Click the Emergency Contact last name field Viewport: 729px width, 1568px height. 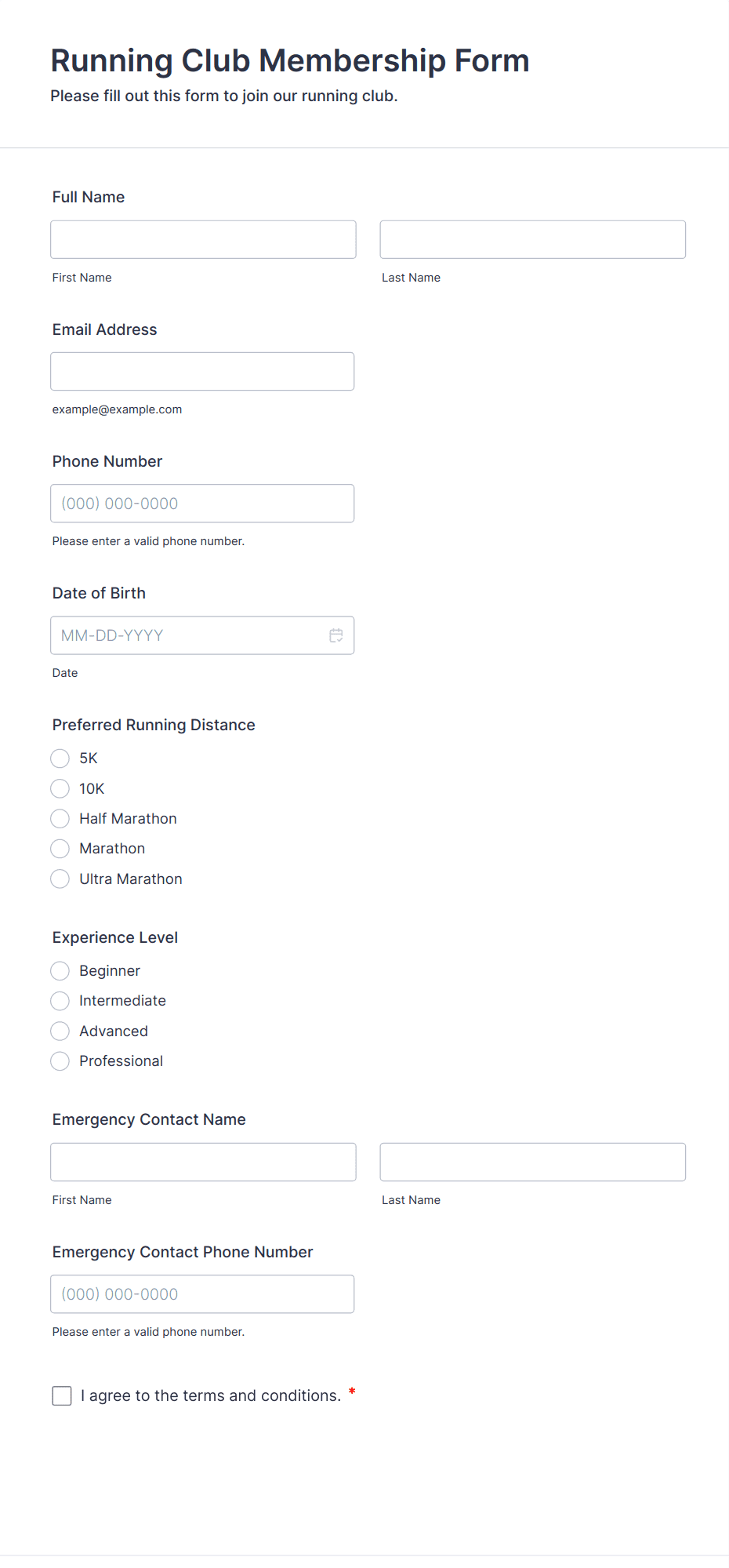pyautogui.click(x=532, y=1162)
